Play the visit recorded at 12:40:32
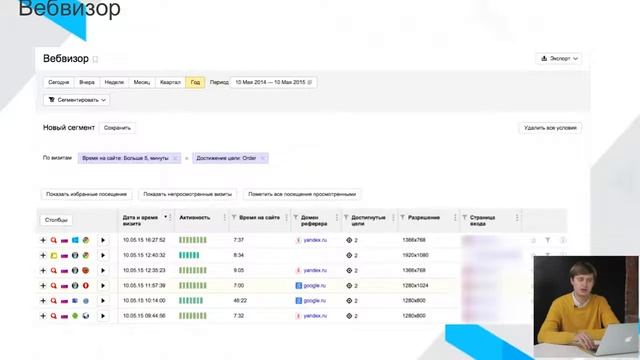Screen dimensions: 640x360 (103, 256)
